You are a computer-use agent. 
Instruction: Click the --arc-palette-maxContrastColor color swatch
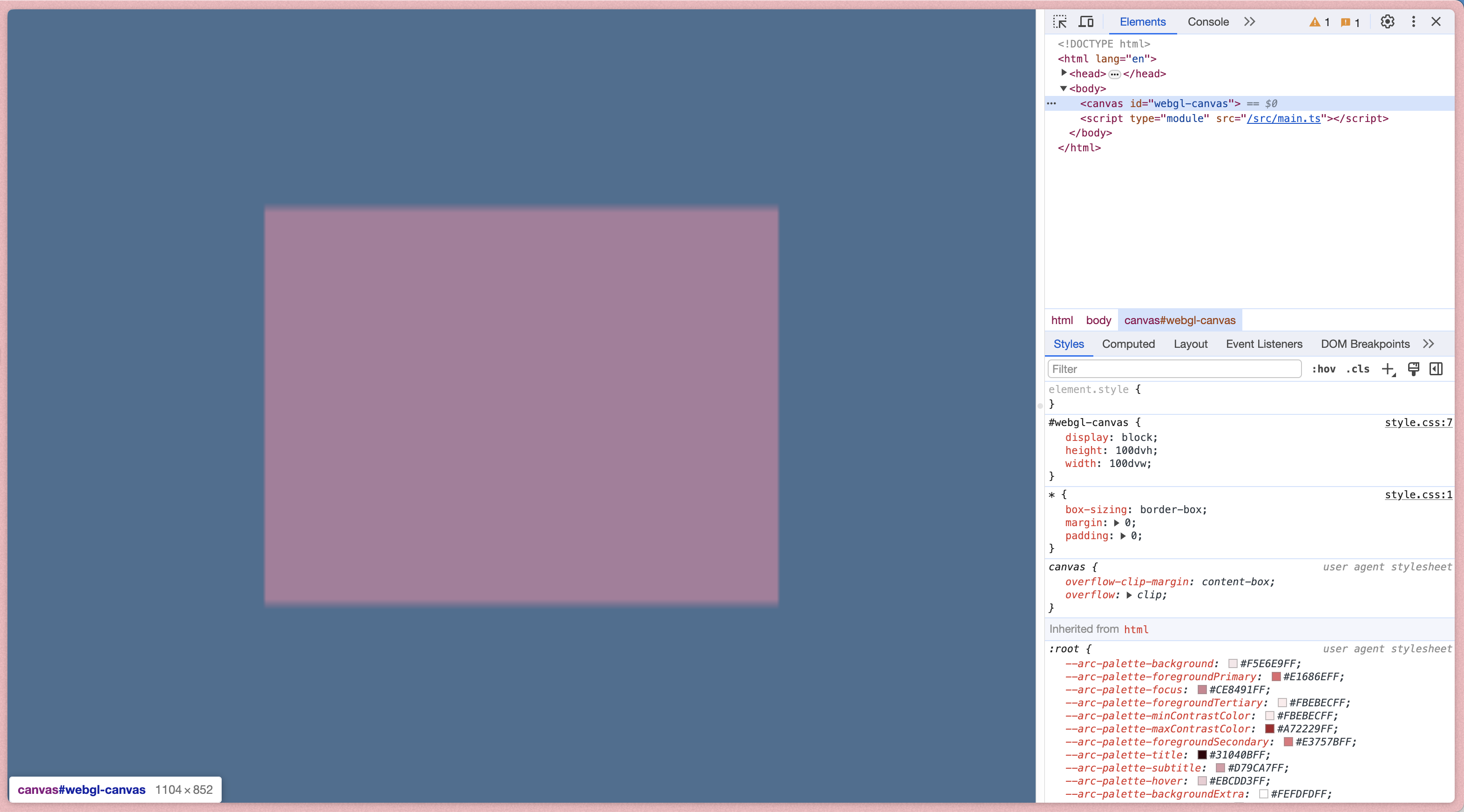click(x=1269, y=729)
